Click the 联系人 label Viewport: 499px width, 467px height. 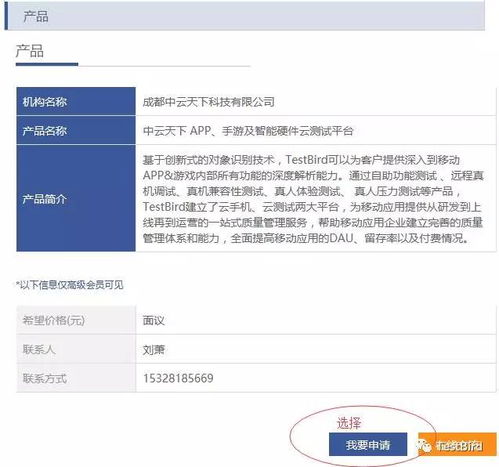pos(39,349)
